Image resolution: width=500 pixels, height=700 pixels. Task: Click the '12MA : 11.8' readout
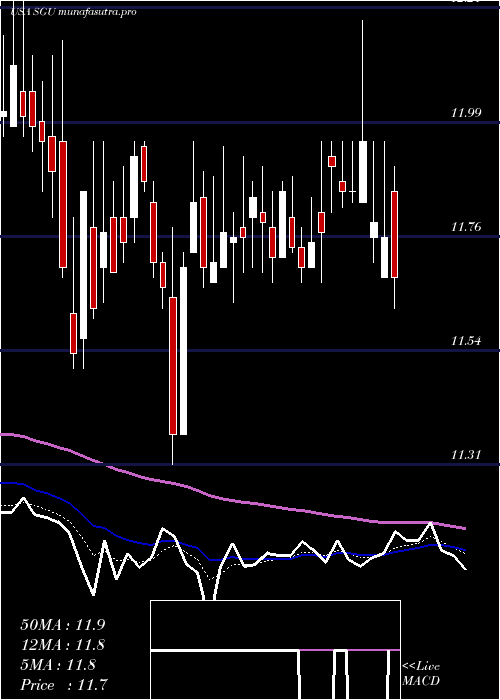pyautogui.click(x=63, y=645)
